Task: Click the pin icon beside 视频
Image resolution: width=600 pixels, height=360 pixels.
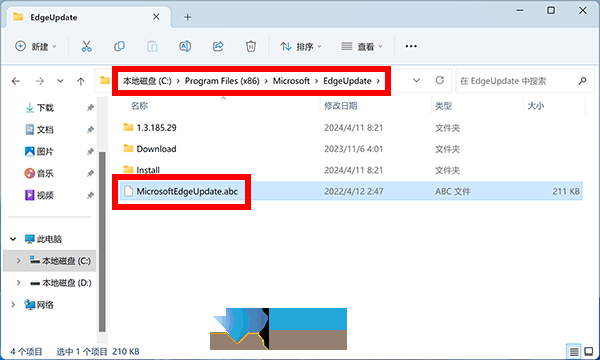Action: [x=90, y=195]
